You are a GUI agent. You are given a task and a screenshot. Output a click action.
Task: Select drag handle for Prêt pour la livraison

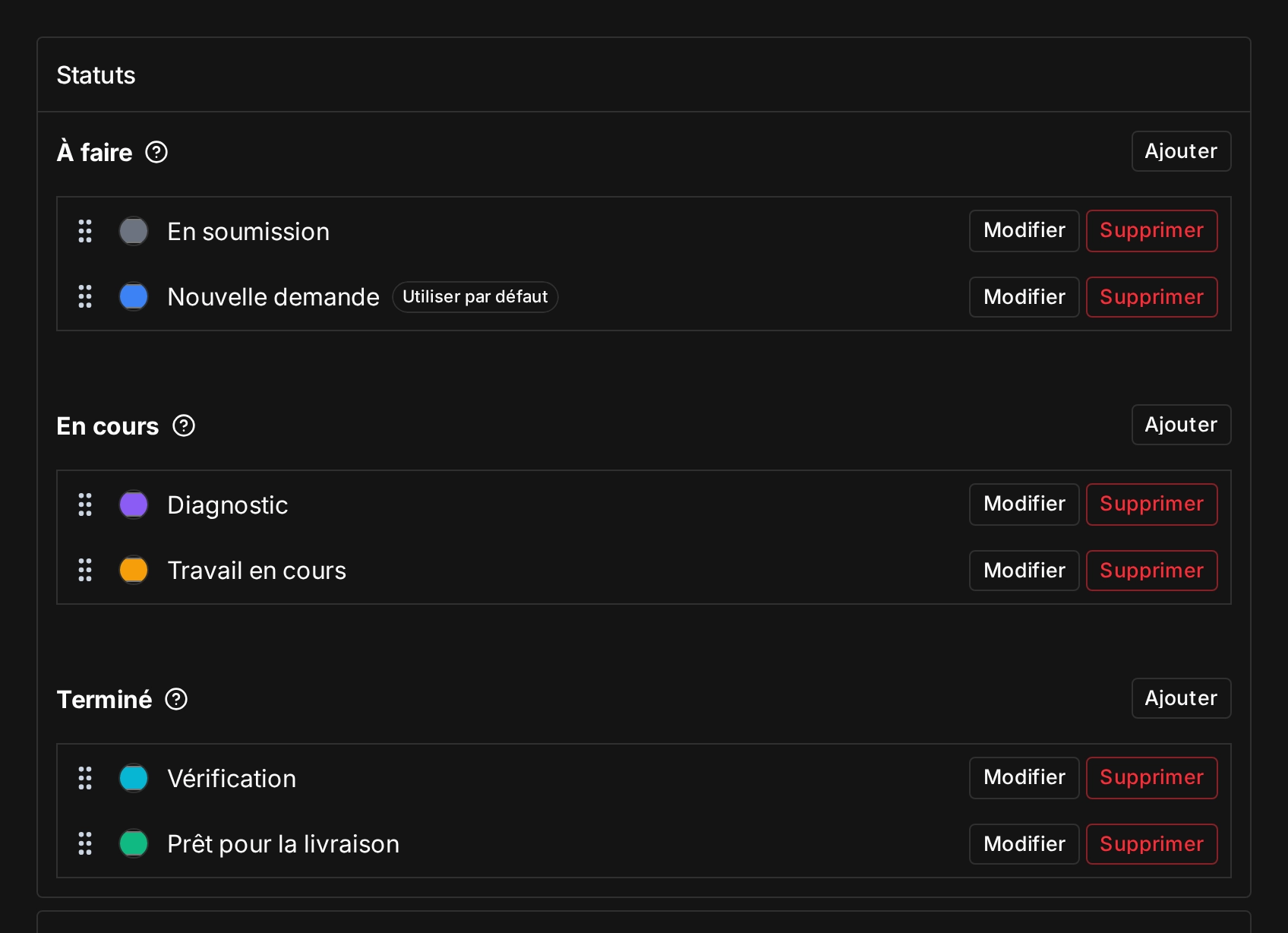pyautogui.click(x=85, y=843)
